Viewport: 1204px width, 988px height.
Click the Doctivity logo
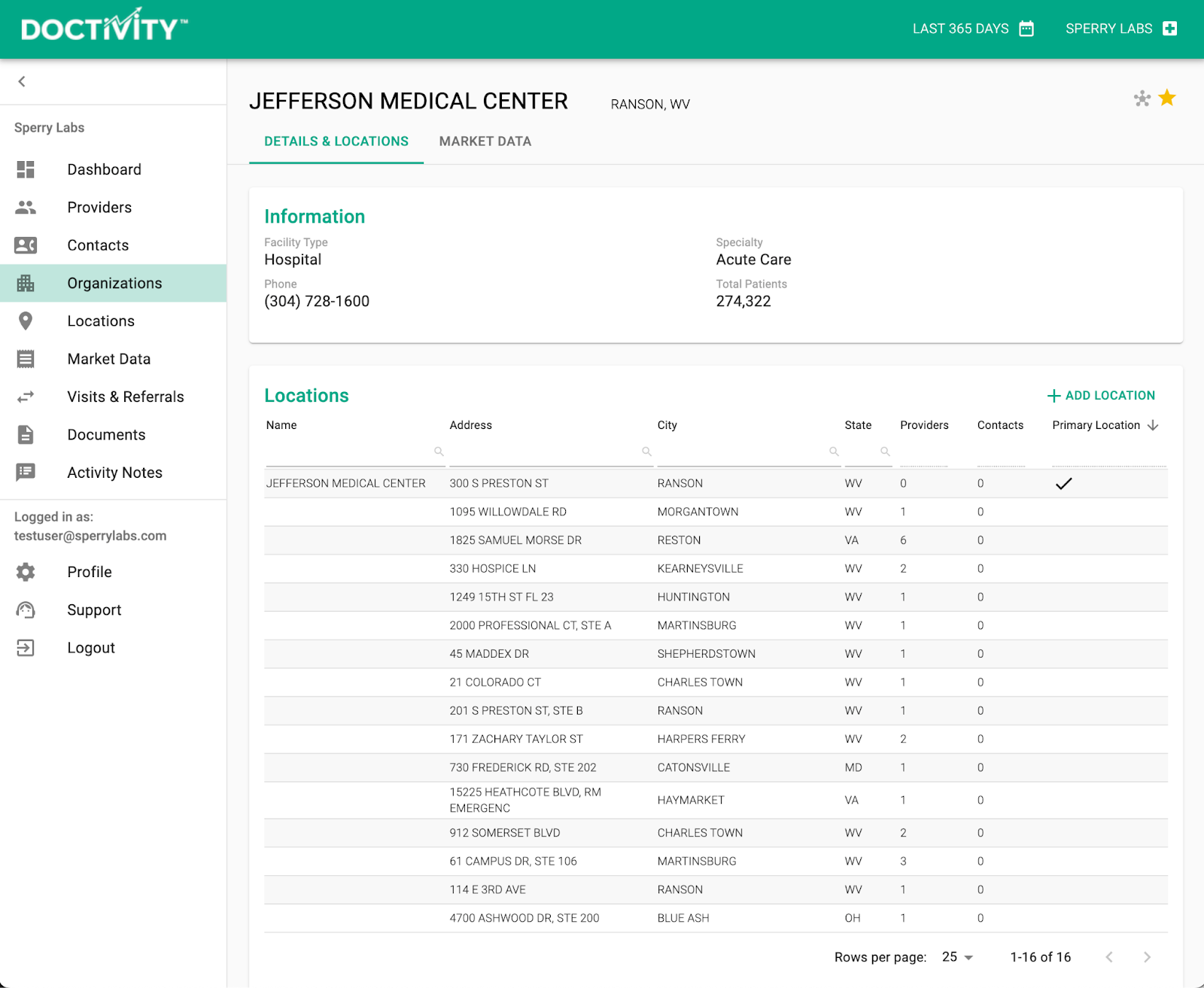pos(105,26)
